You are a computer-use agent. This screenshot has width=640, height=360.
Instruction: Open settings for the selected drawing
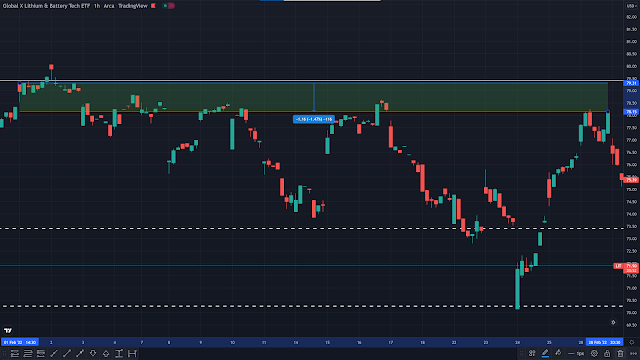(x=594, y=353)
